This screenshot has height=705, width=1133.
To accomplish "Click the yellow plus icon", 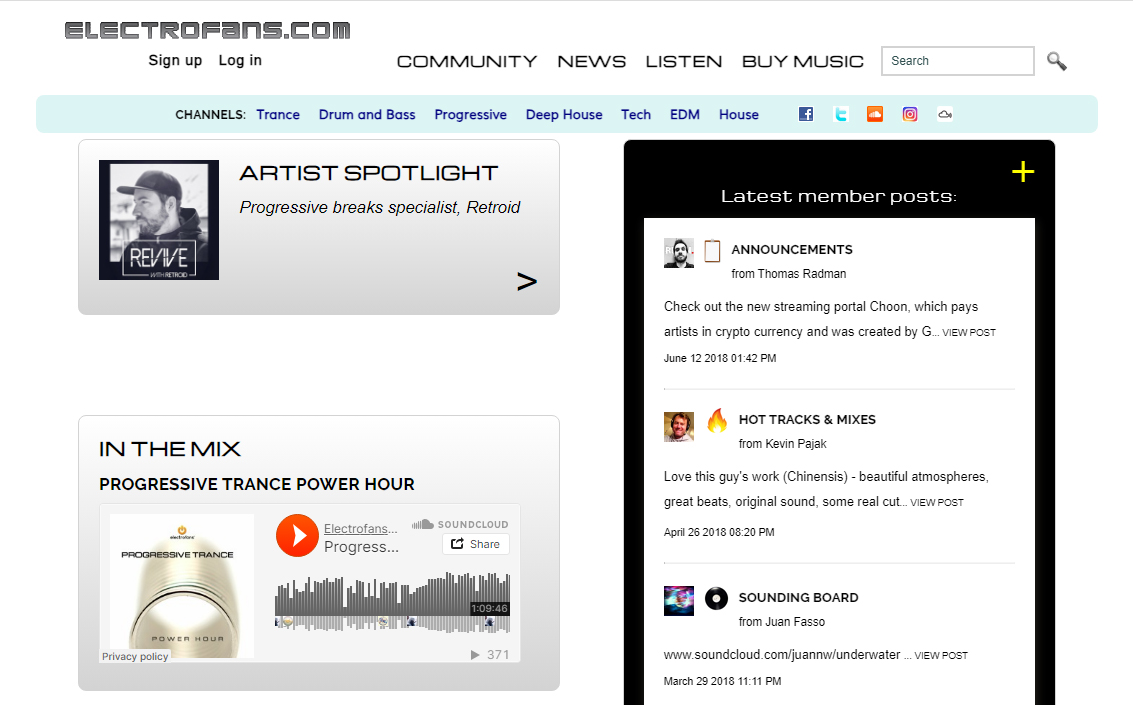I will pos(1022,172).
